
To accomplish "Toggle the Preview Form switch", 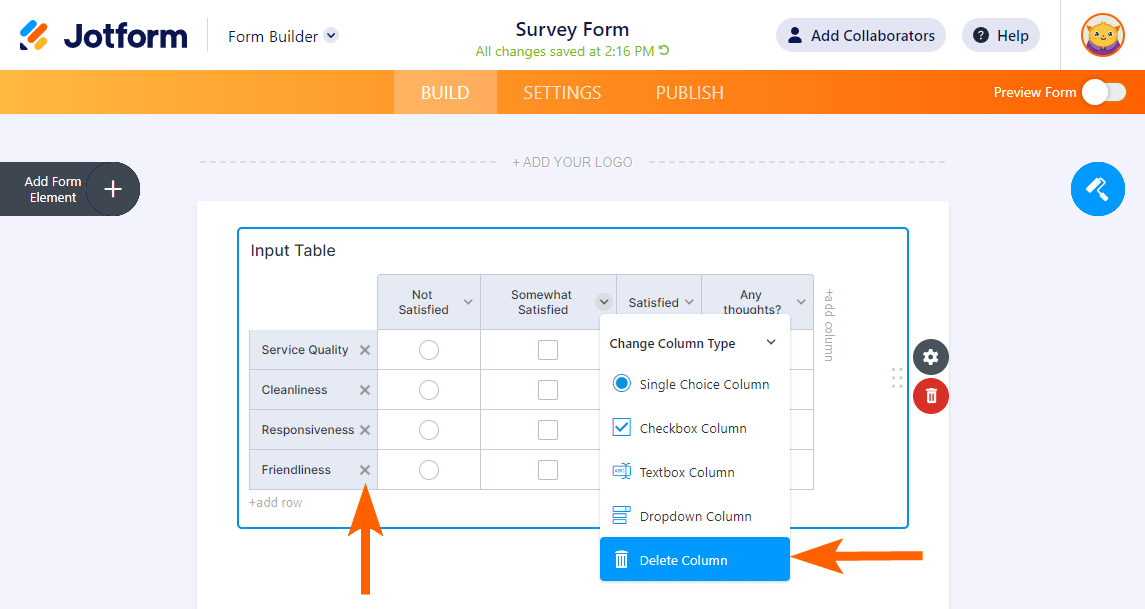I will coord(1103,92).
